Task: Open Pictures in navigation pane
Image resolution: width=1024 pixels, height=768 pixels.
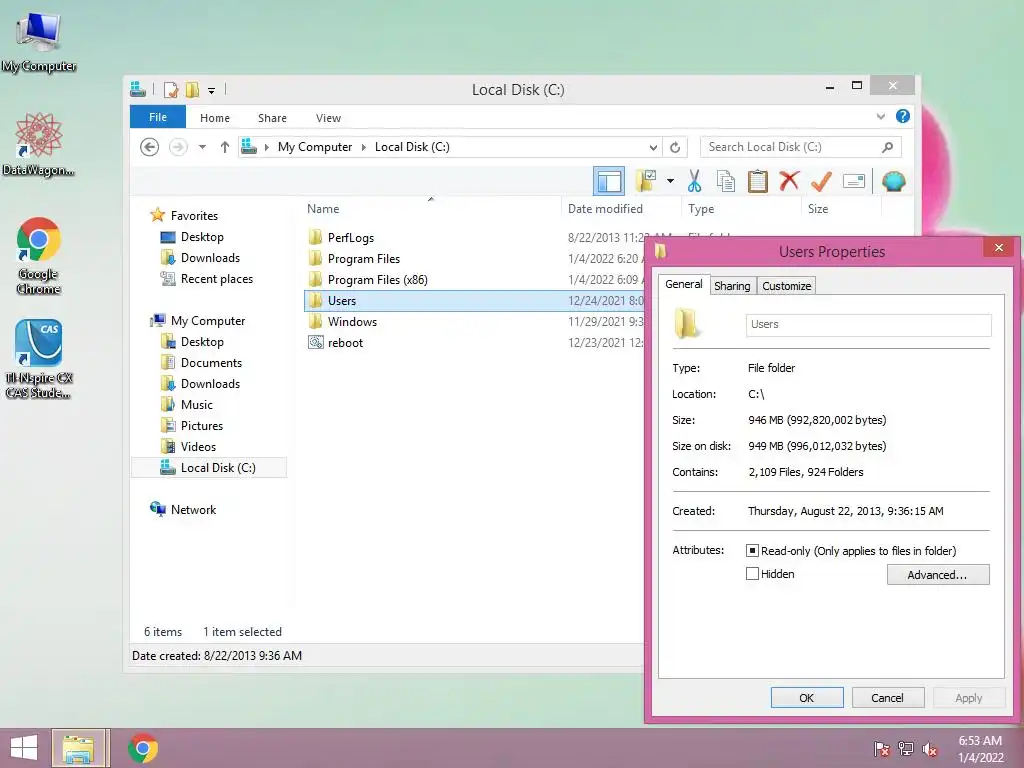Action: click(201, 425)
